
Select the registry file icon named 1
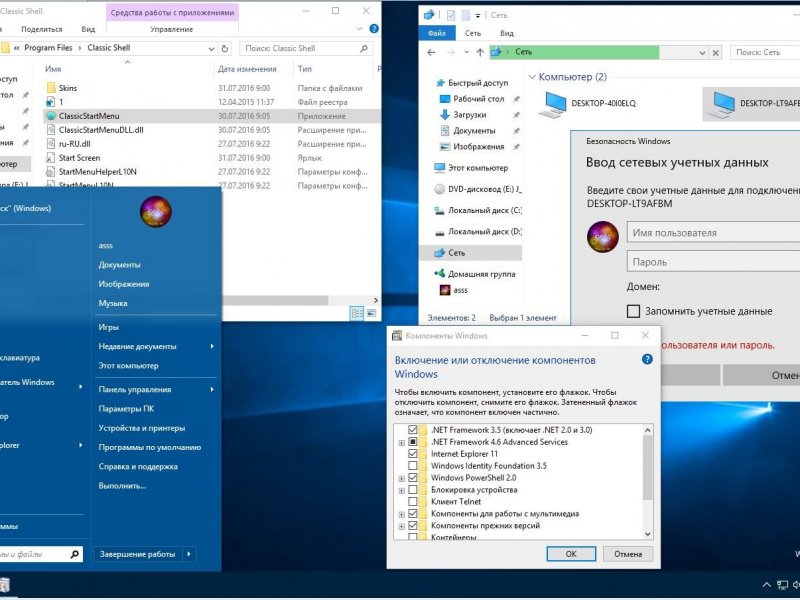pos(51,102)
